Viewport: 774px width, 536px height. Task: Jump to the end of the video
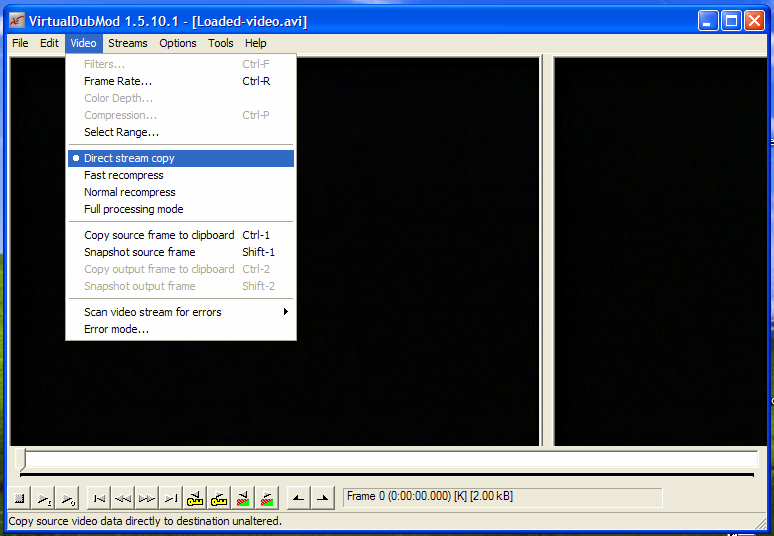(x=171, y=498)
